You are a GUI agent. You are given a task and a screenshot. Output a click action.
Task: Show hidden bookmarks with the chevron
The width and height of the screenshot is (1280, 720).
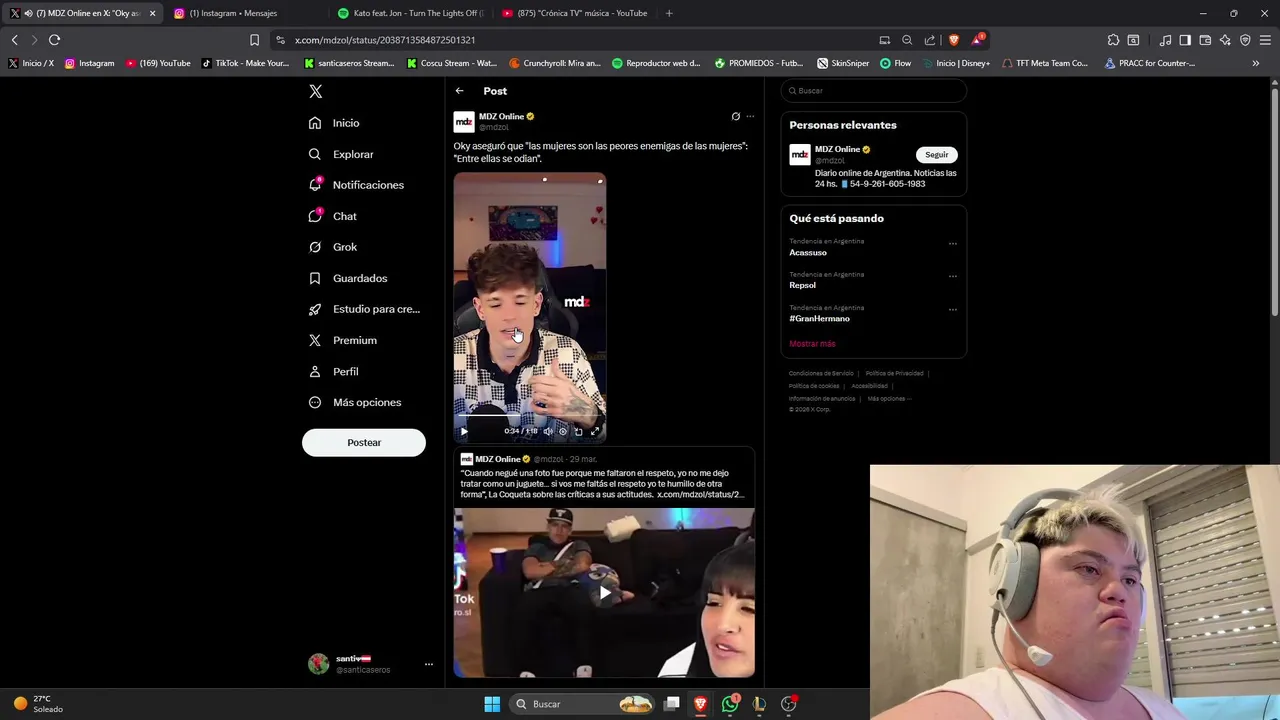tap(1256, 63)
